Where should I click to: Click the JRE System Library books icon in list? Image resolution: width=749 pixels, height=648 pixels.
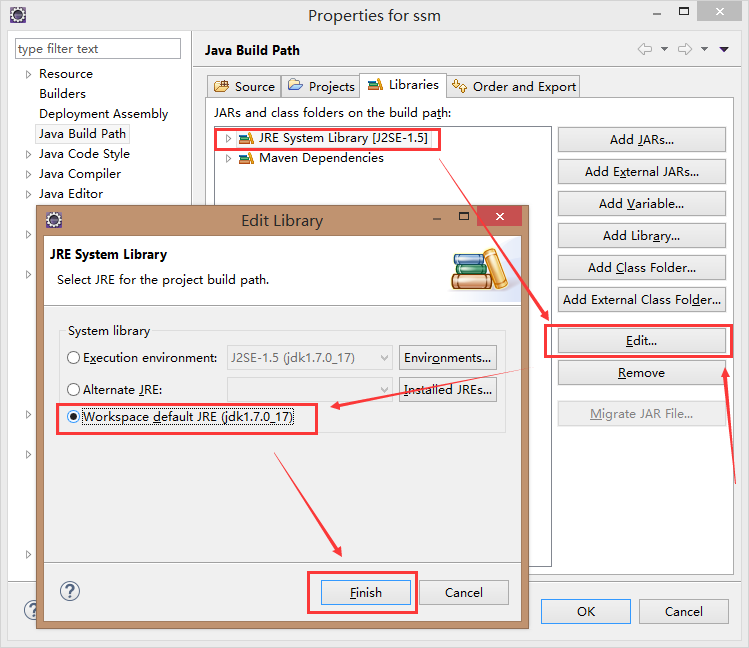coord(246,138)
